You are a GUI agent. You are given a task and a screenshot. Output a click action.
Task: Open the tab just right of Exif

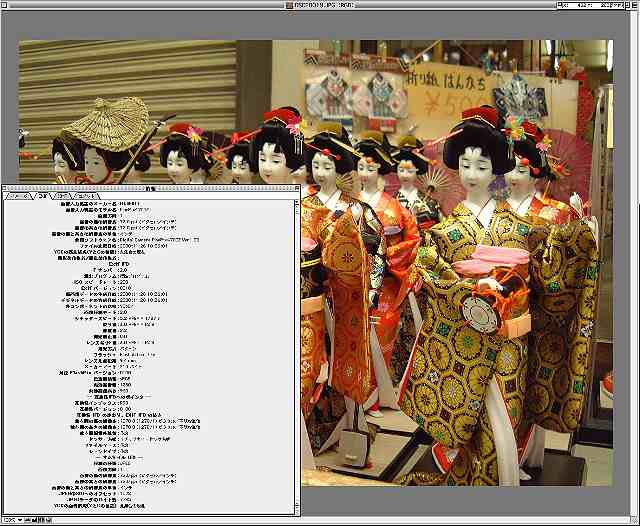(x=62, y=196)
